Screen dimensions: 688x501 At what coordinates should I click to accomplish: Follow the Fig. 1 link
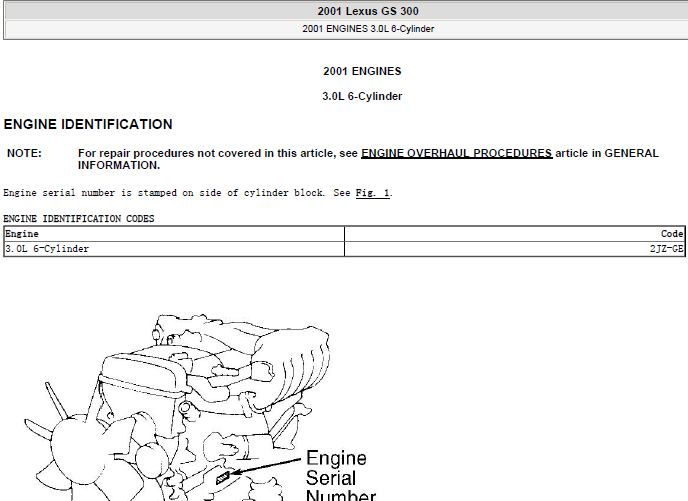pos(372,193)
